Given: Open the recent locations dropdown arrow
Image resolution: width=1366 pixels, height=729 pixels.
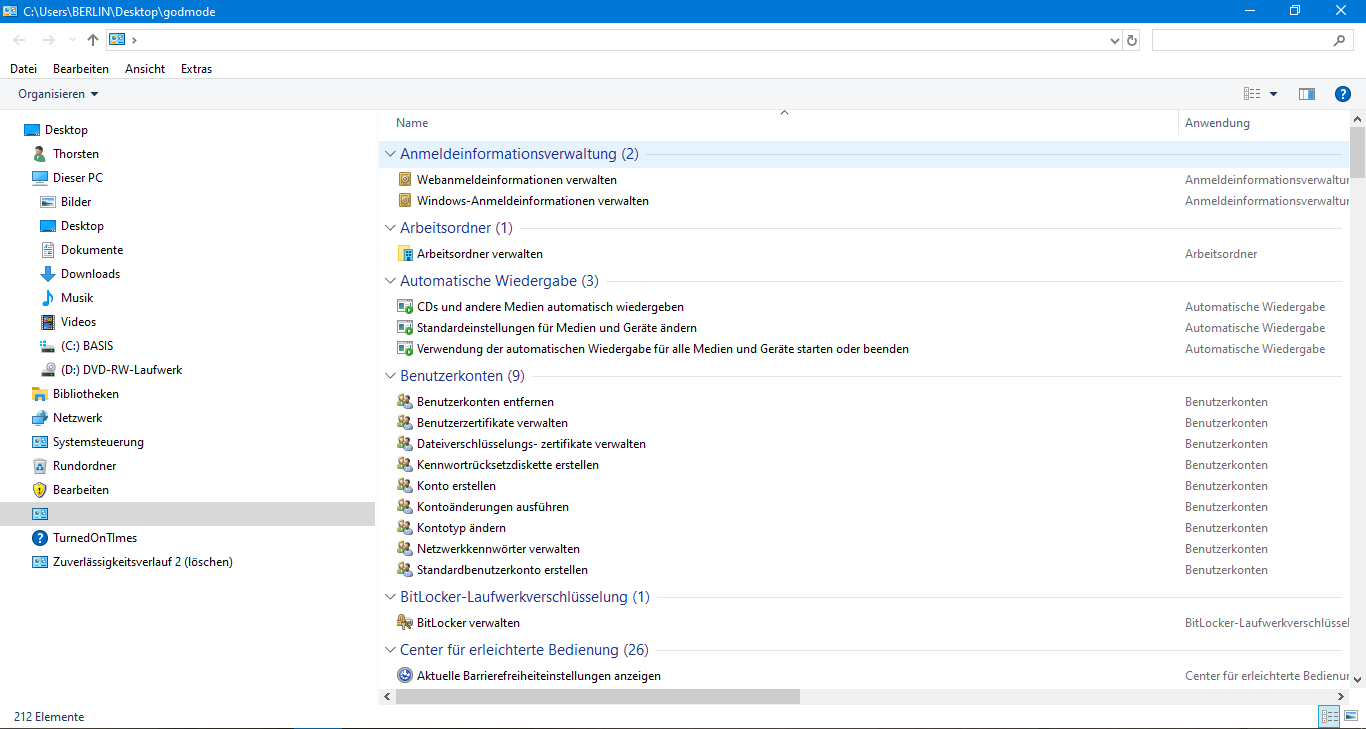Looking at the screenshot, I should (x=72, y=40).
